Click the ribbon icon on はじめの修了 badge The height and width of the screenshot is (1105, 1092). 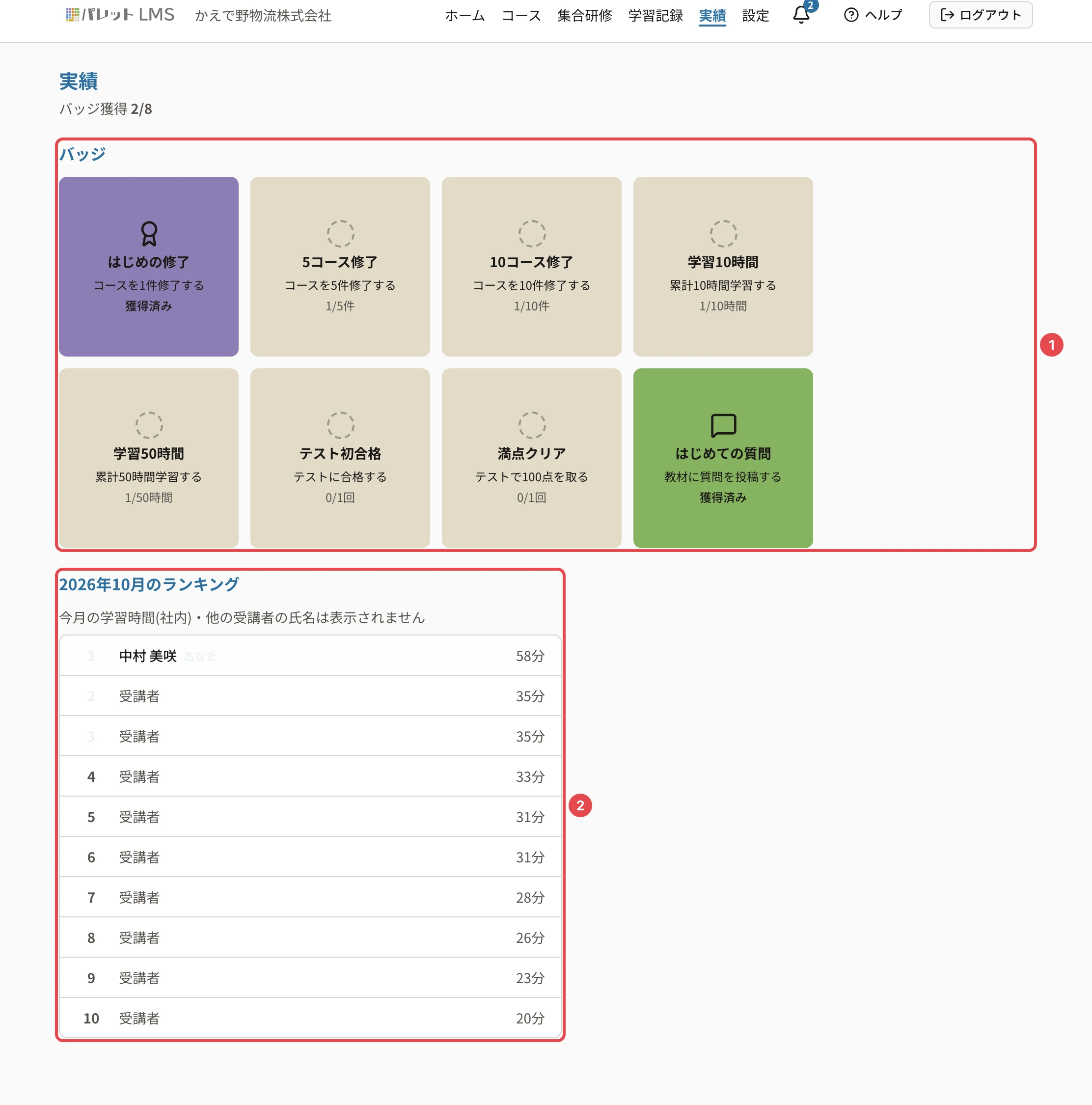pyautogui.click(x=149, y=233)
